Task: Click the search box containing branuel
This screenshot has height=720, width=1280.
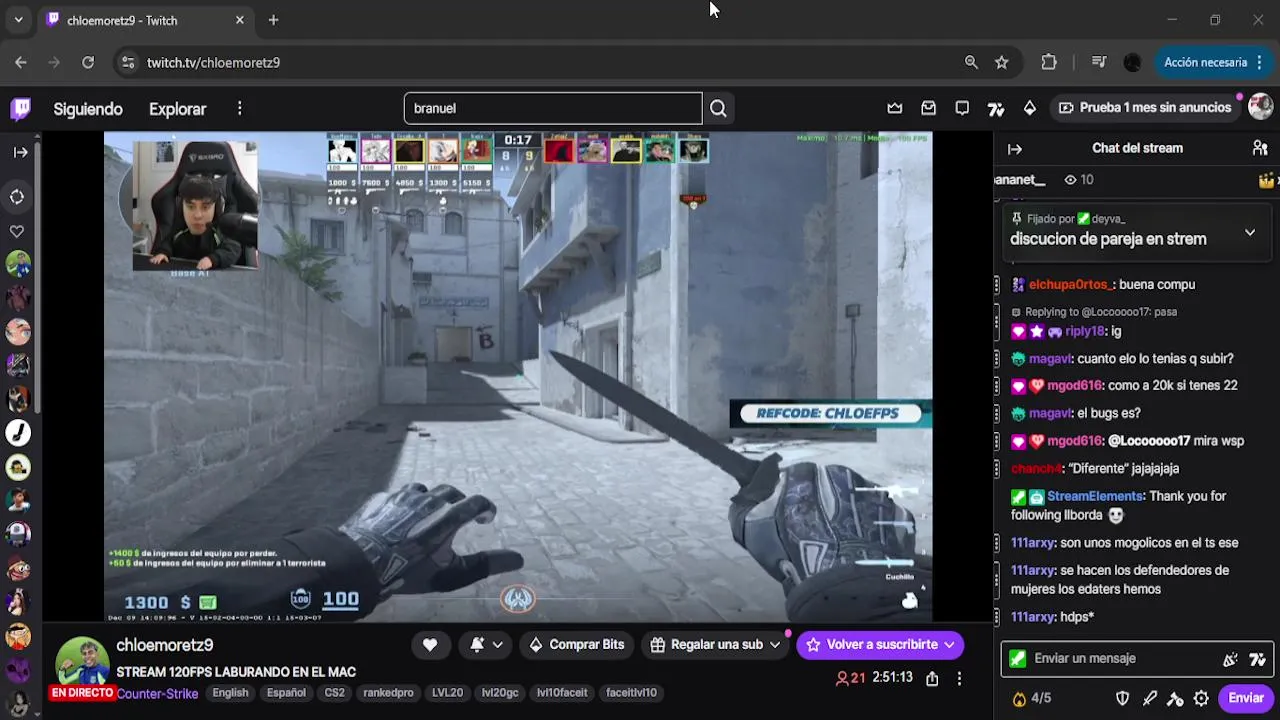Action: (553, 108)
